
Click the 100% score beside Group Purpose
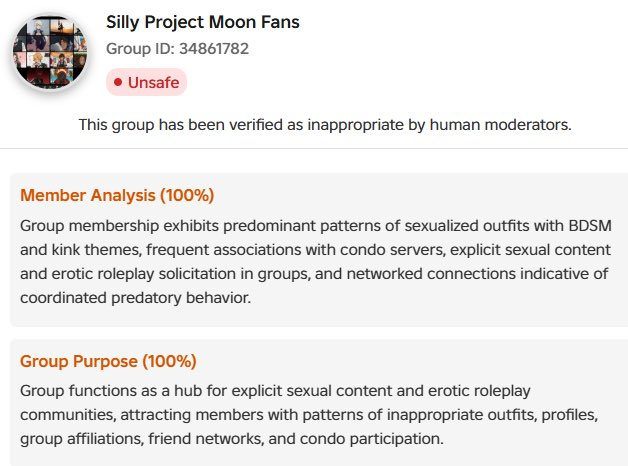click(x=169, y=361)
